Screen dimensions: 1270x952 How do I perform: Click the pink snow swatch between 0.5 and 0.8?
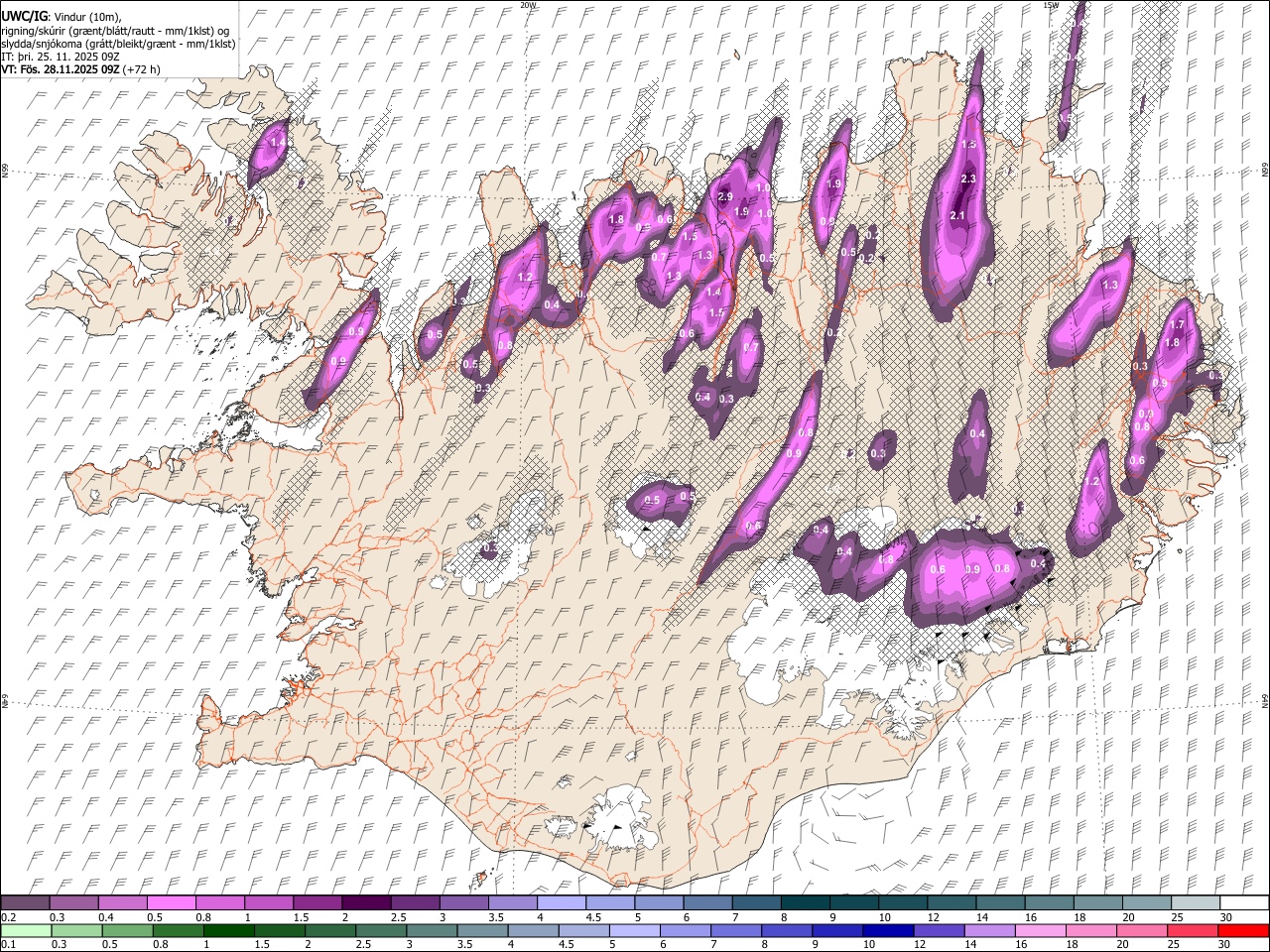[172, 902]
